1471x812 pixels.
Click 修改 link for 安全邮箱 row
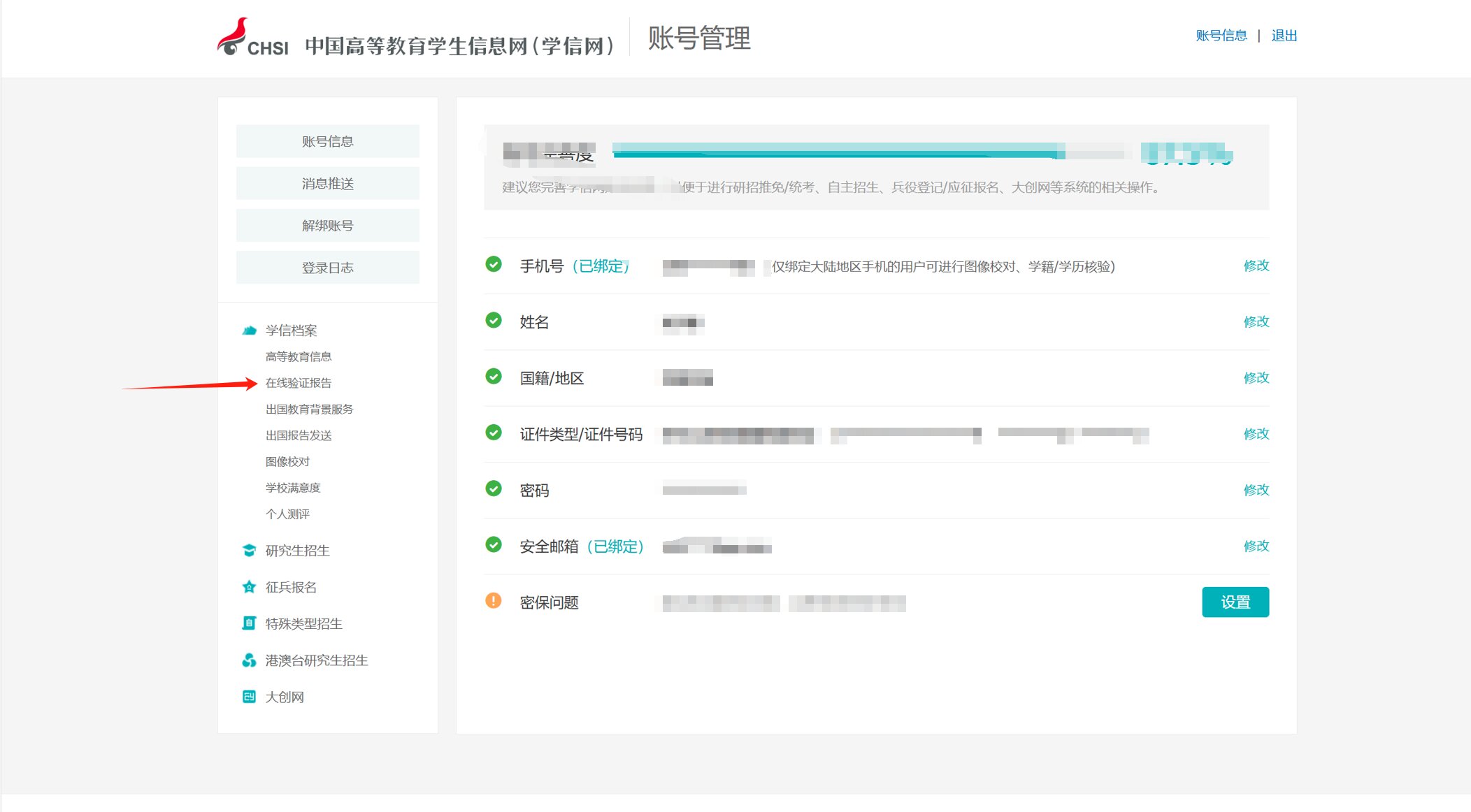point(1256,546)
